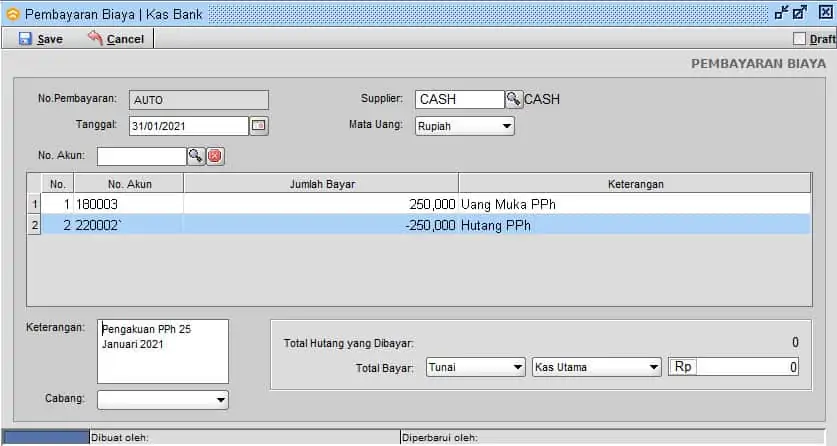Click the Cancel button in toolbar
The width and height of the screenshot is (837, 446).
click(116, 38)
